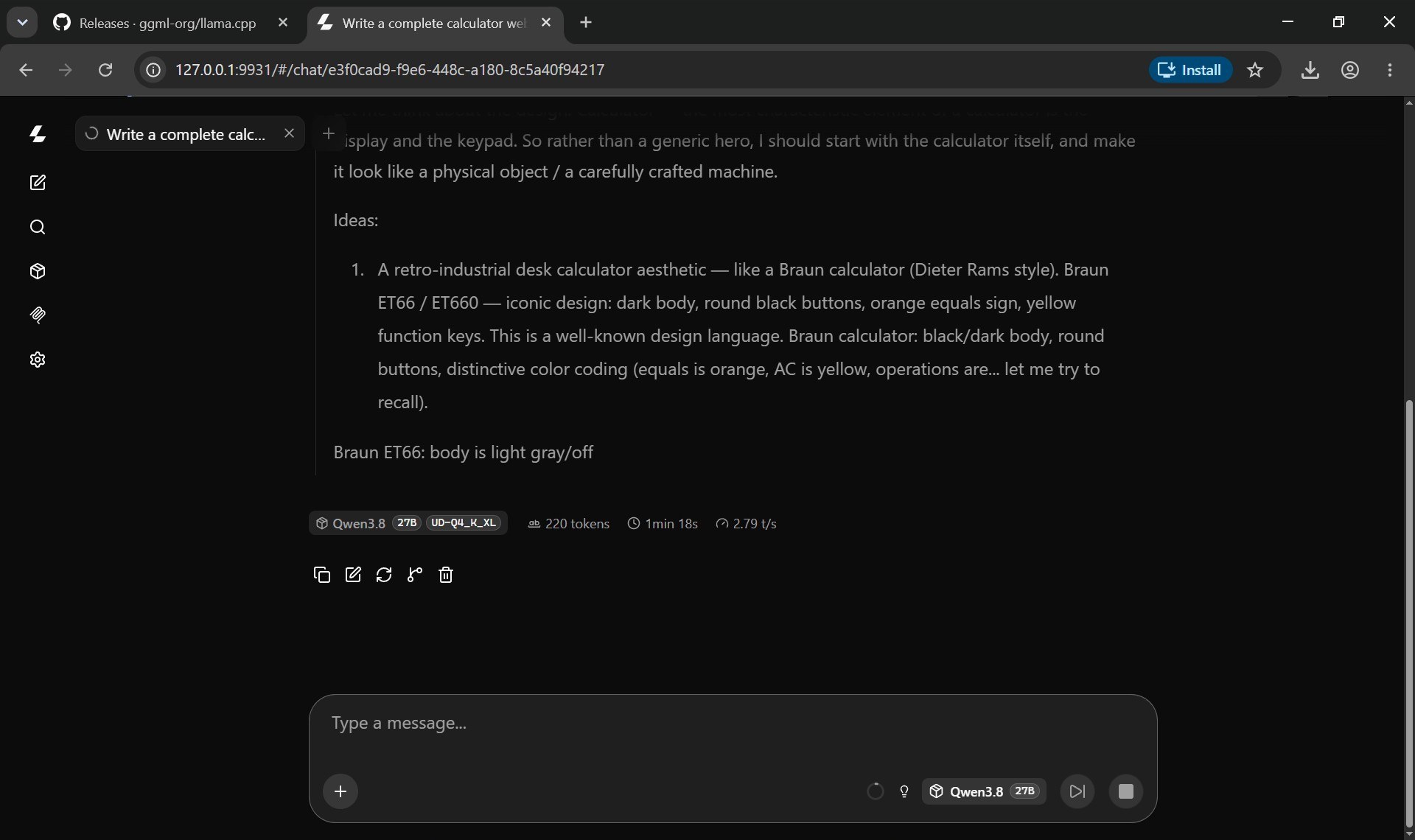1415x840 pixels.
Task: Click the 1min 18s generation time
Action: click(x=663, y=524)
